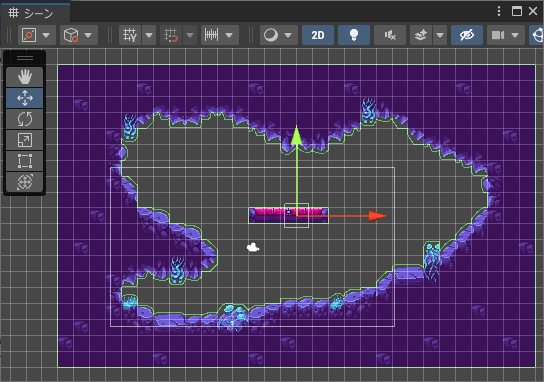This screenshot has width=544, height=382.
Task: Toggle scene lighting lightbulb
Action: pyautogui.click(x=354, y=35)
